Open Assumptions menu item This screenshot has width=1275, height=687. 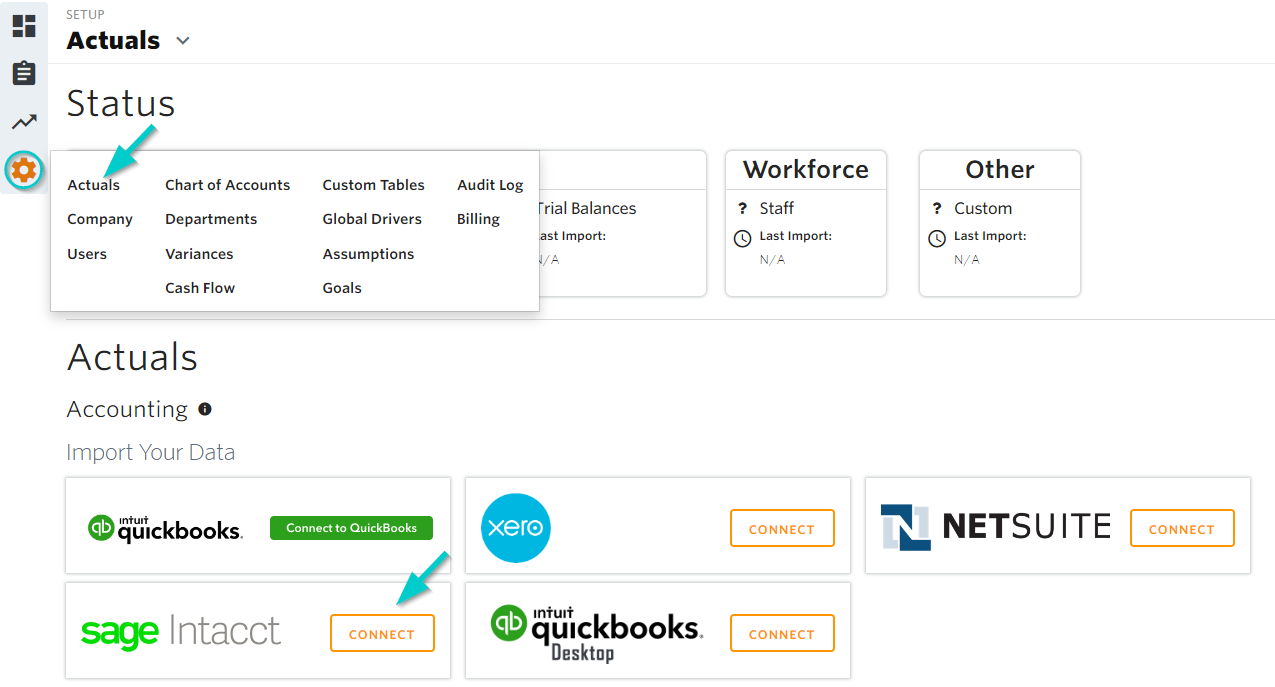368,254
